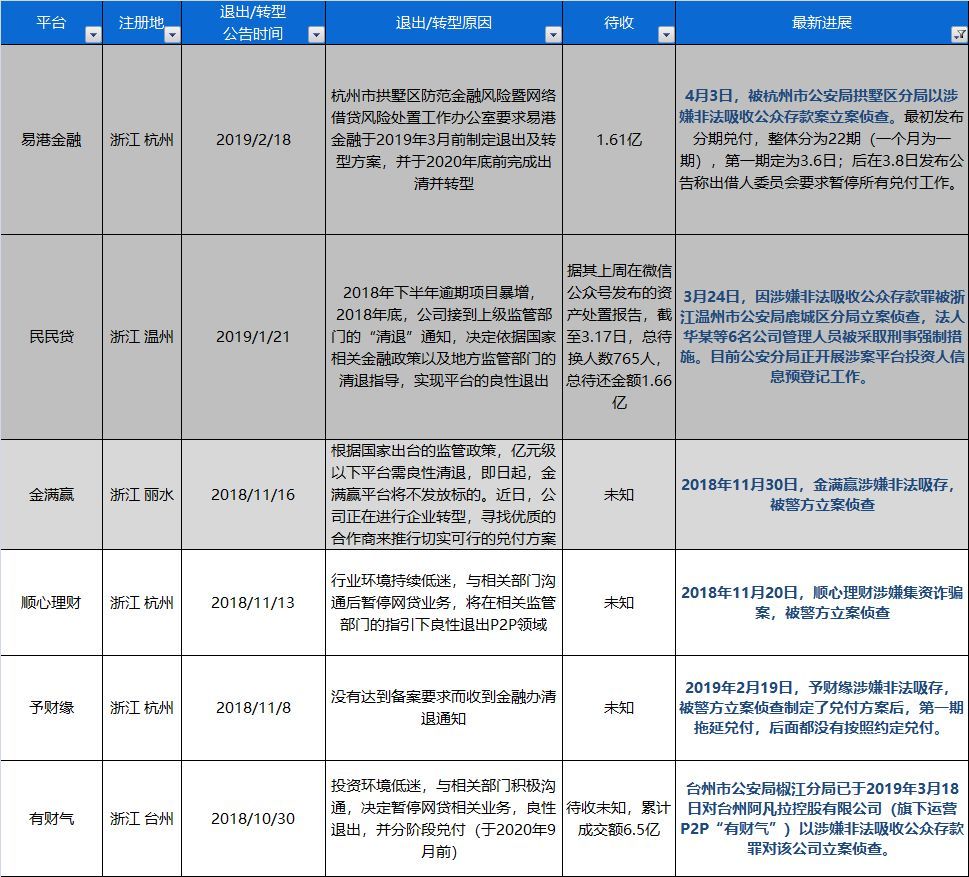Image resolution: width=969 pixels, height=877 pixels.
Task: Select the cell mentioning 总待还金额1.66亿
Action: point(619,337)
